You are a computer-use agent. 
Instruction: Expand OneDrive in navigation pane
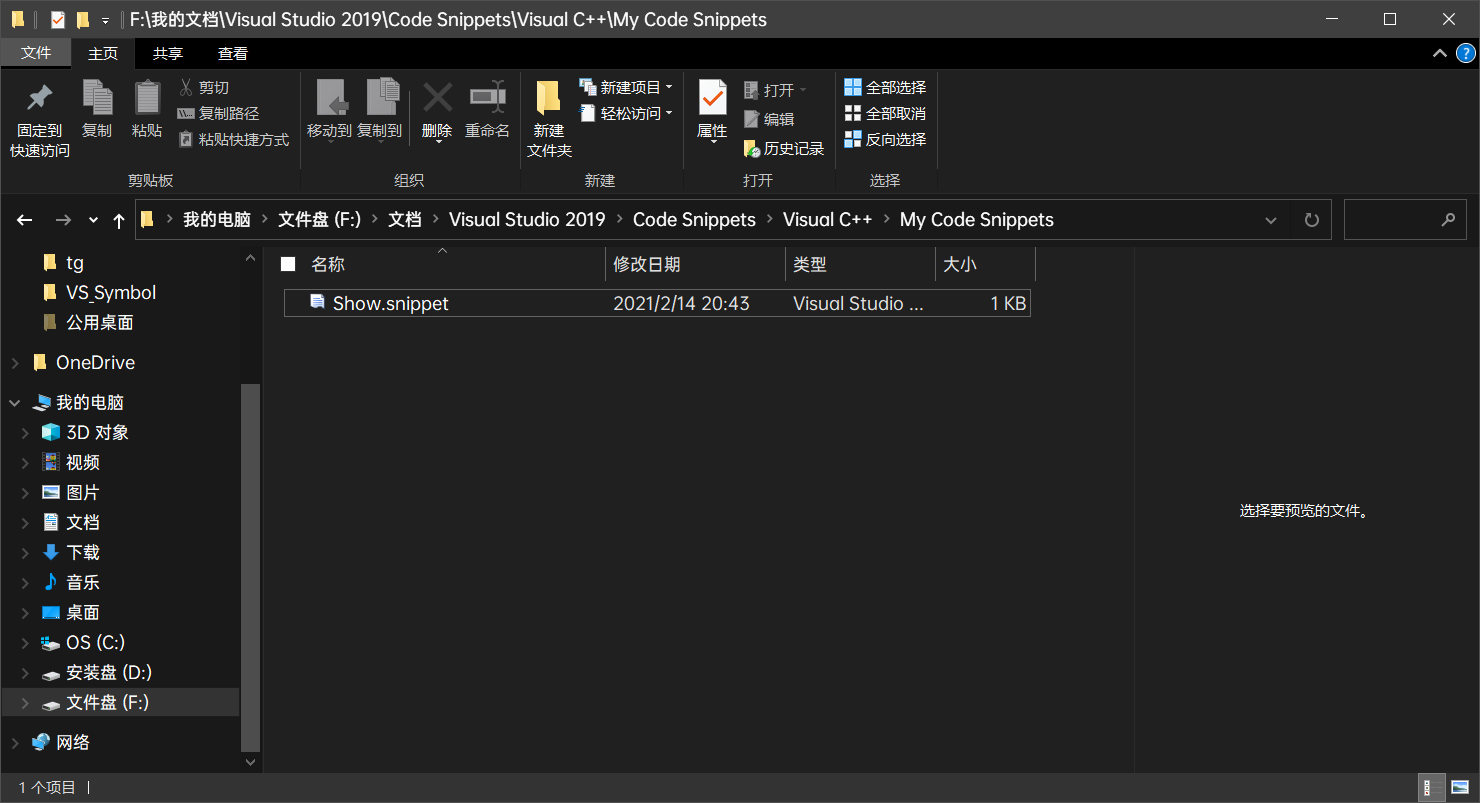(14, 363)
